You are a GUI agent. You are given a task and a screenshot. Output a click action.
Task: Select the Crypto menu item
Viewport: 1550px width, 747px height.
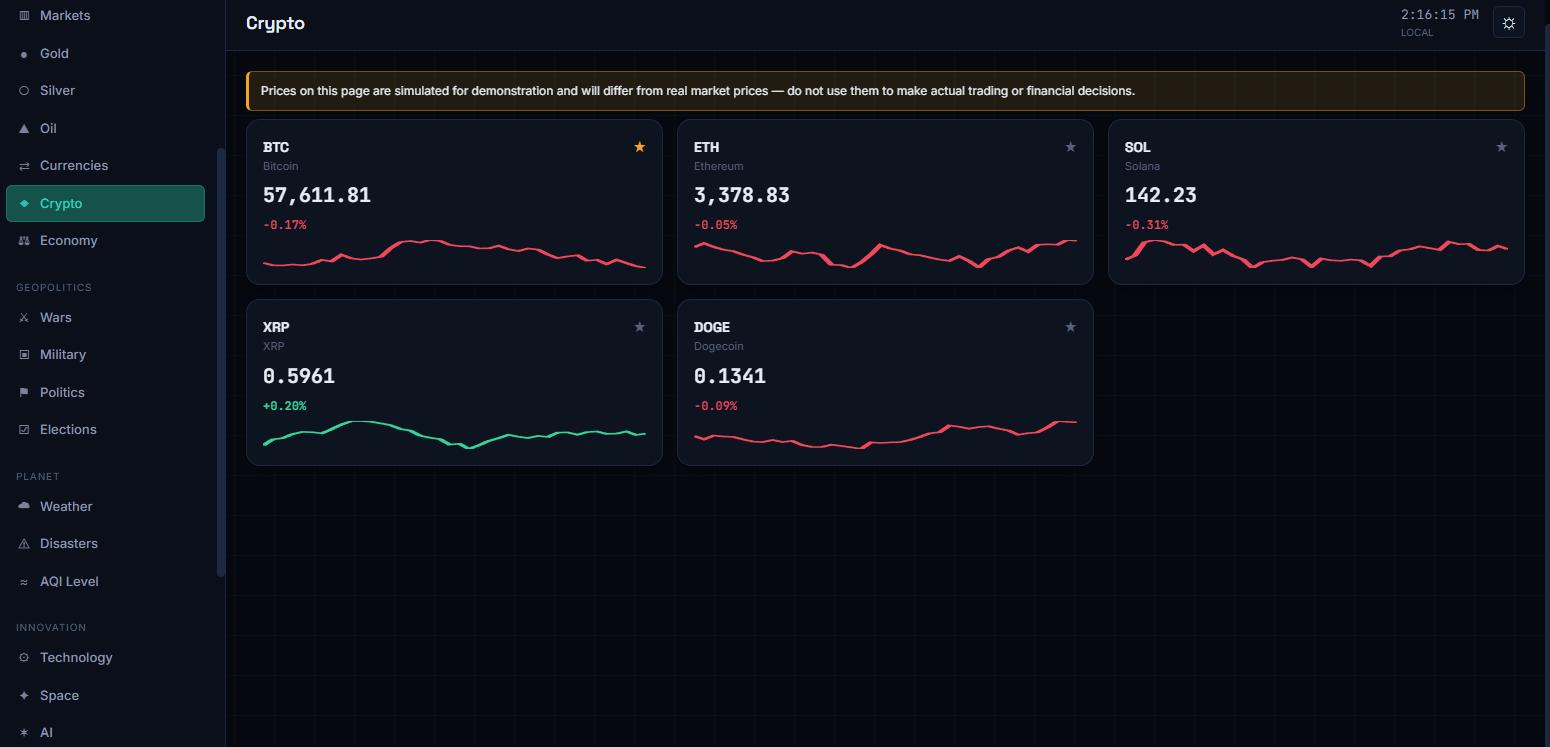click(105, 204)
